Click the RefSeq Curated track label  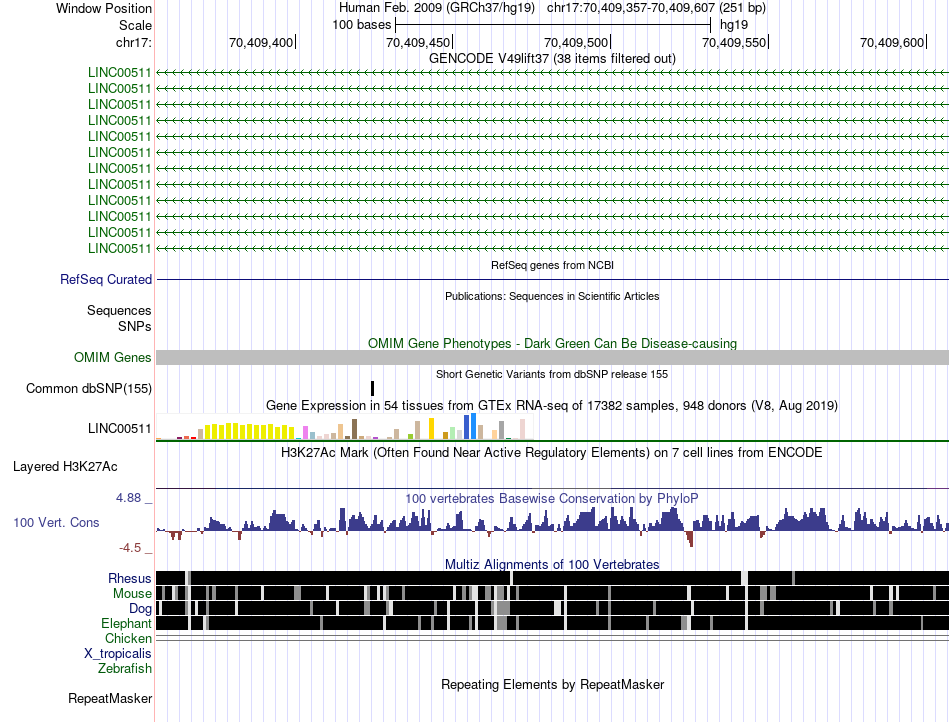click(x=106, y=279)
